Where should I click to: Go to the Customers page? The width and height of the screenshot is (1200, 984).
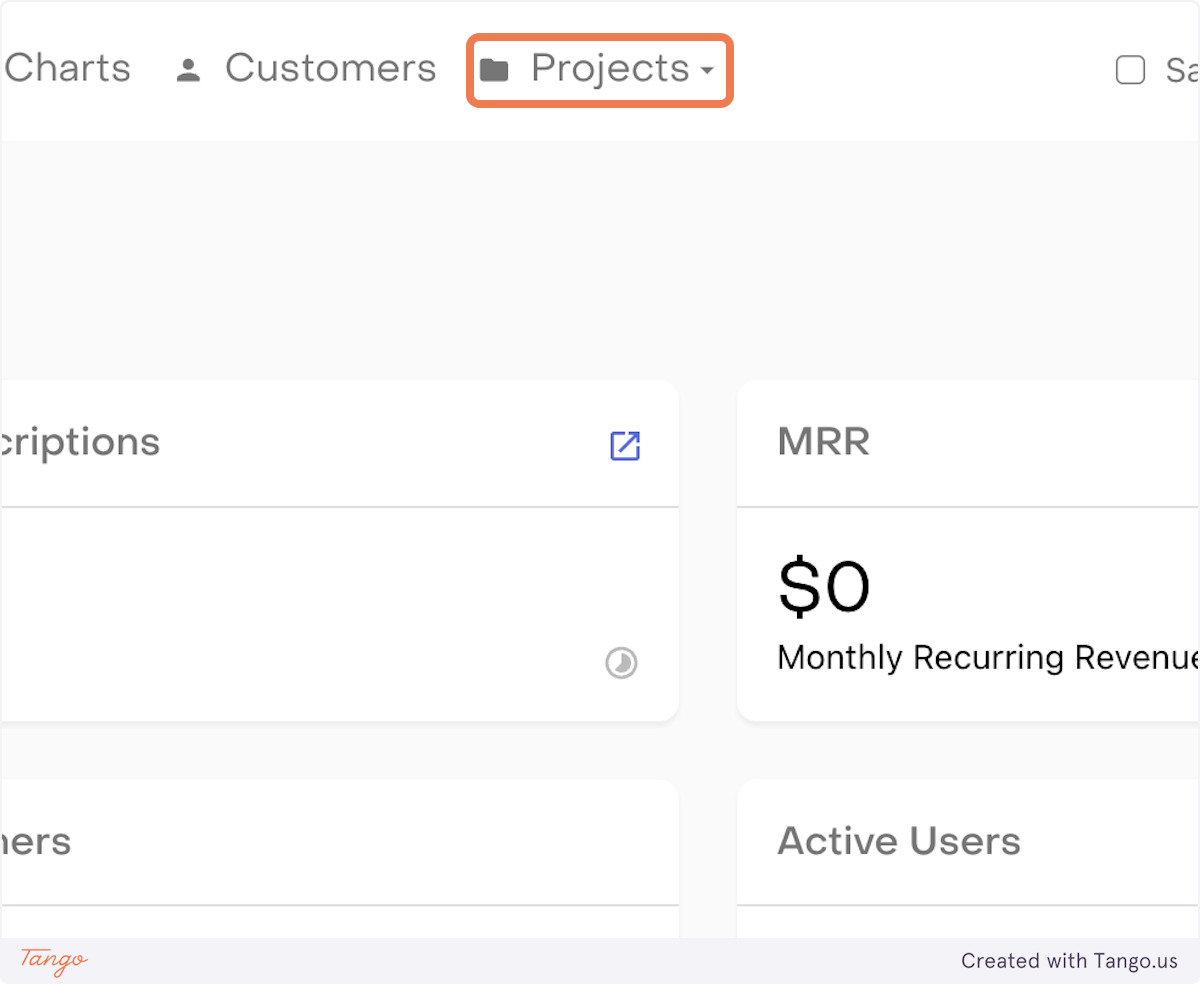point(330,68)
